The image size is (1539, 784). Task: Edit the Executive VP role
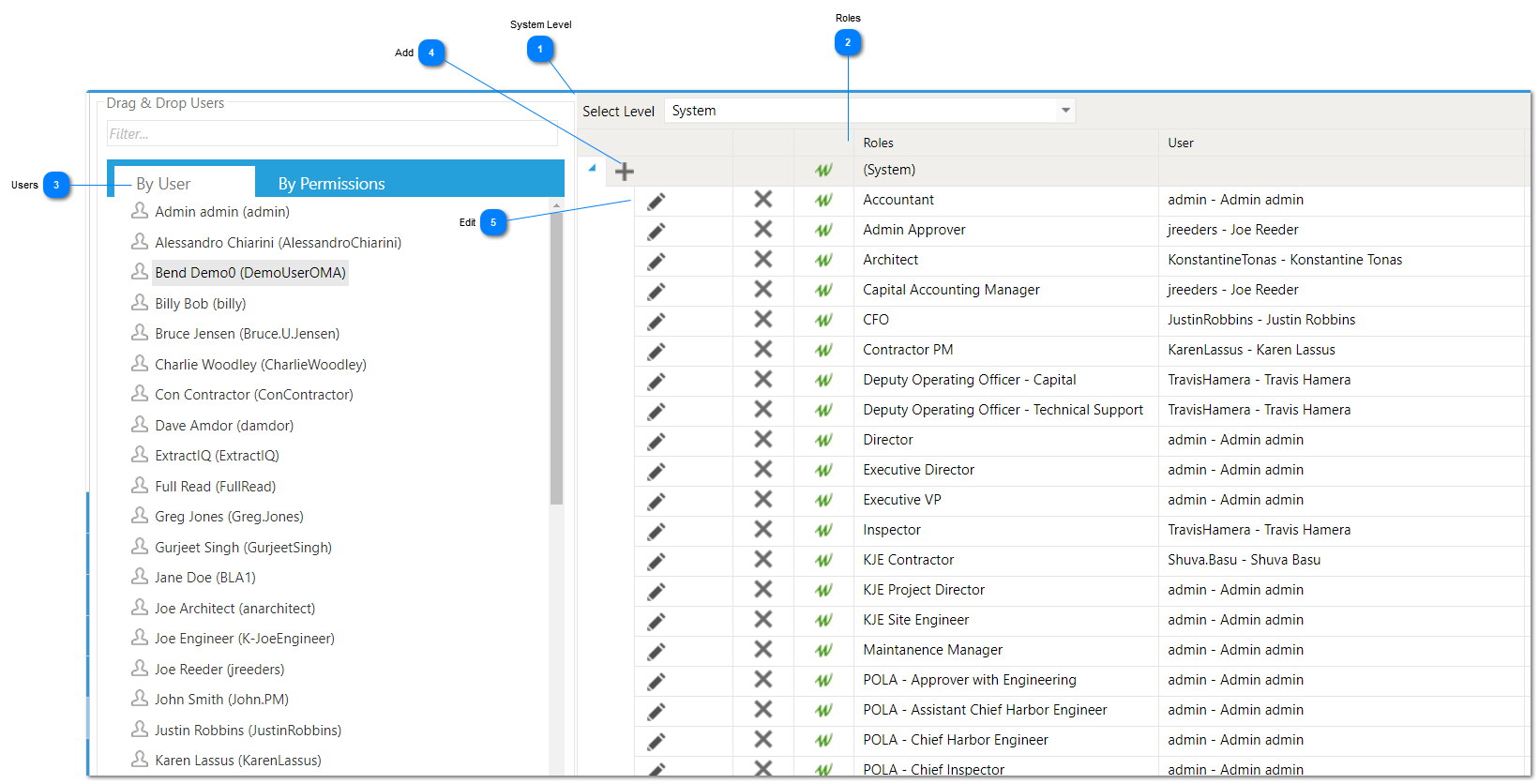tap(656, 501)
